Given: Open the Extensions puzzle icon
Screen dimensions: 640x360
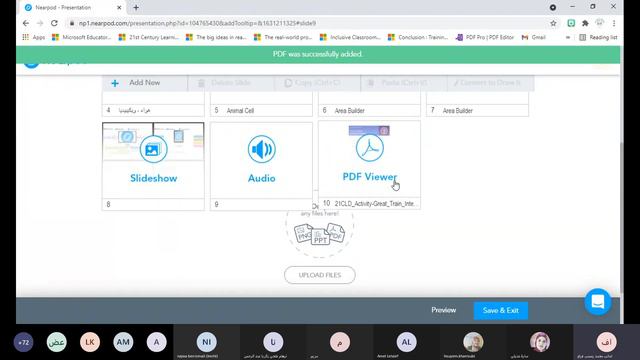Looking at the screenshot, I should pyautogui.click(x=585, y=23).
